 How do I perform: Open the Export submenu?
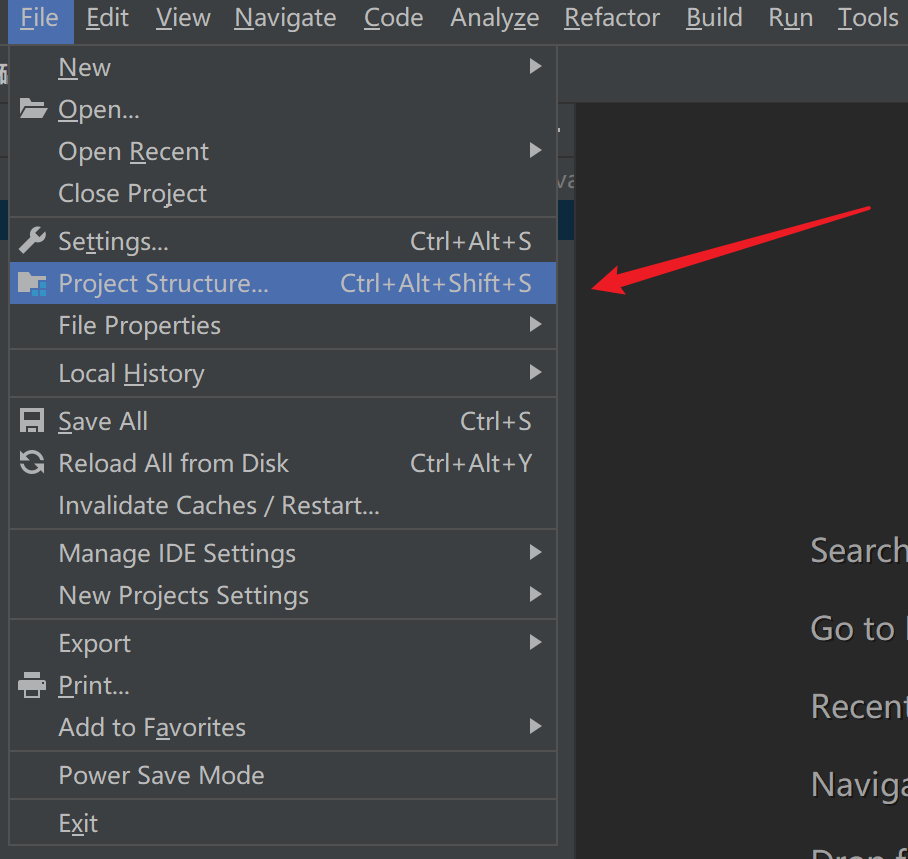coord(95,643)
